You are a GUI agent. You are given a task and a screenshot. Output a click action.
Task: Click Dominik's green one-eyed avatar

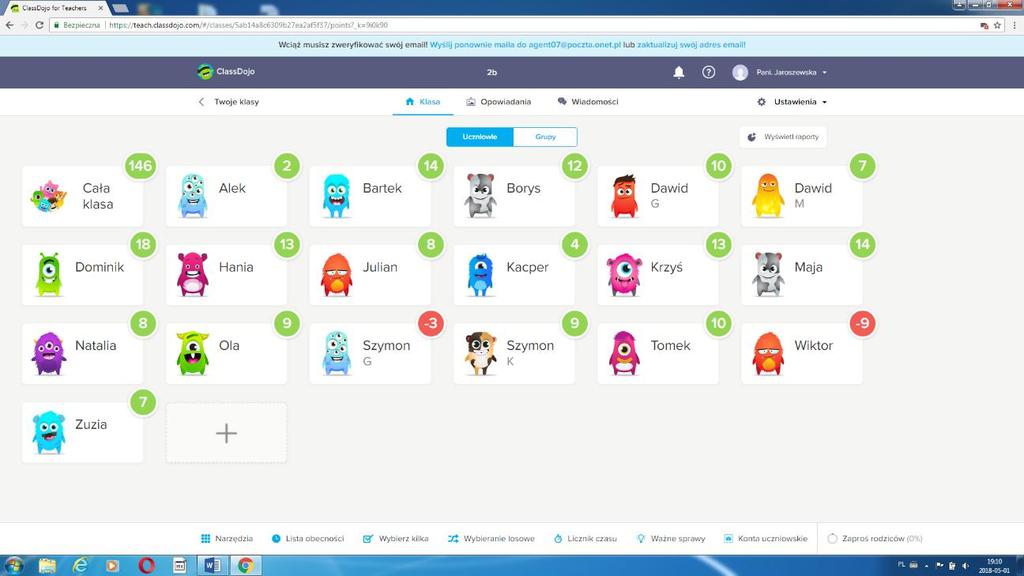click(49, 274)
